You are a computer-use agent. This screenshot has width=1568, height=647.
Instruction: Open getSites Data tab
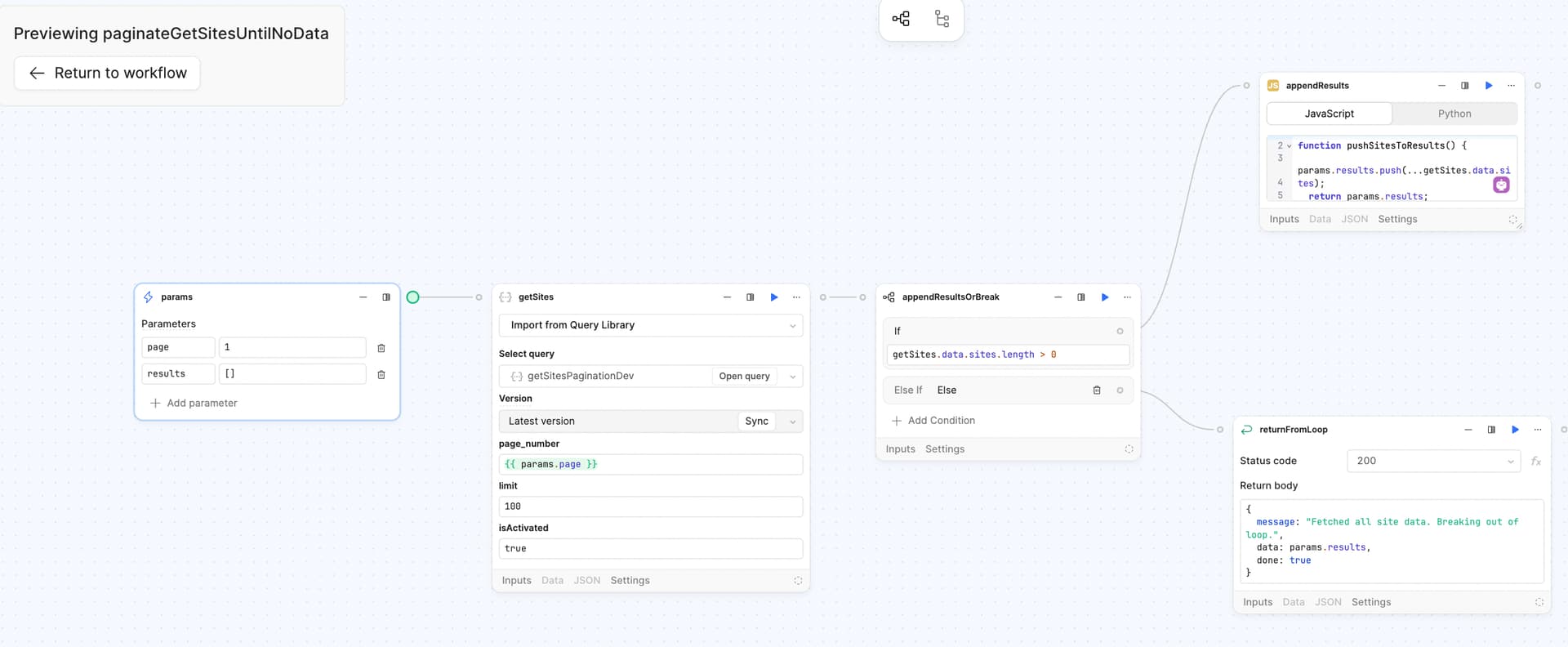(552, 581)
